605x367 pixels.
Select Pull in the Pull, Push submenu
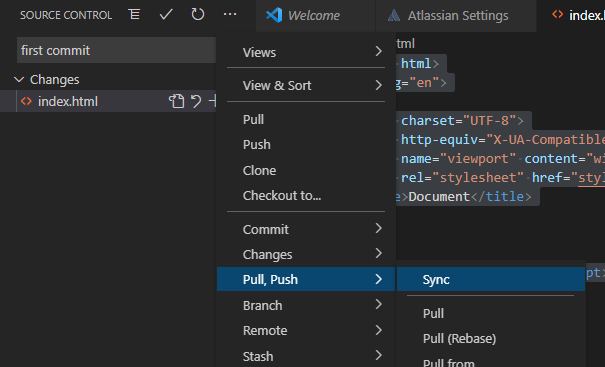pyautogui.click(x=491, y=313)
